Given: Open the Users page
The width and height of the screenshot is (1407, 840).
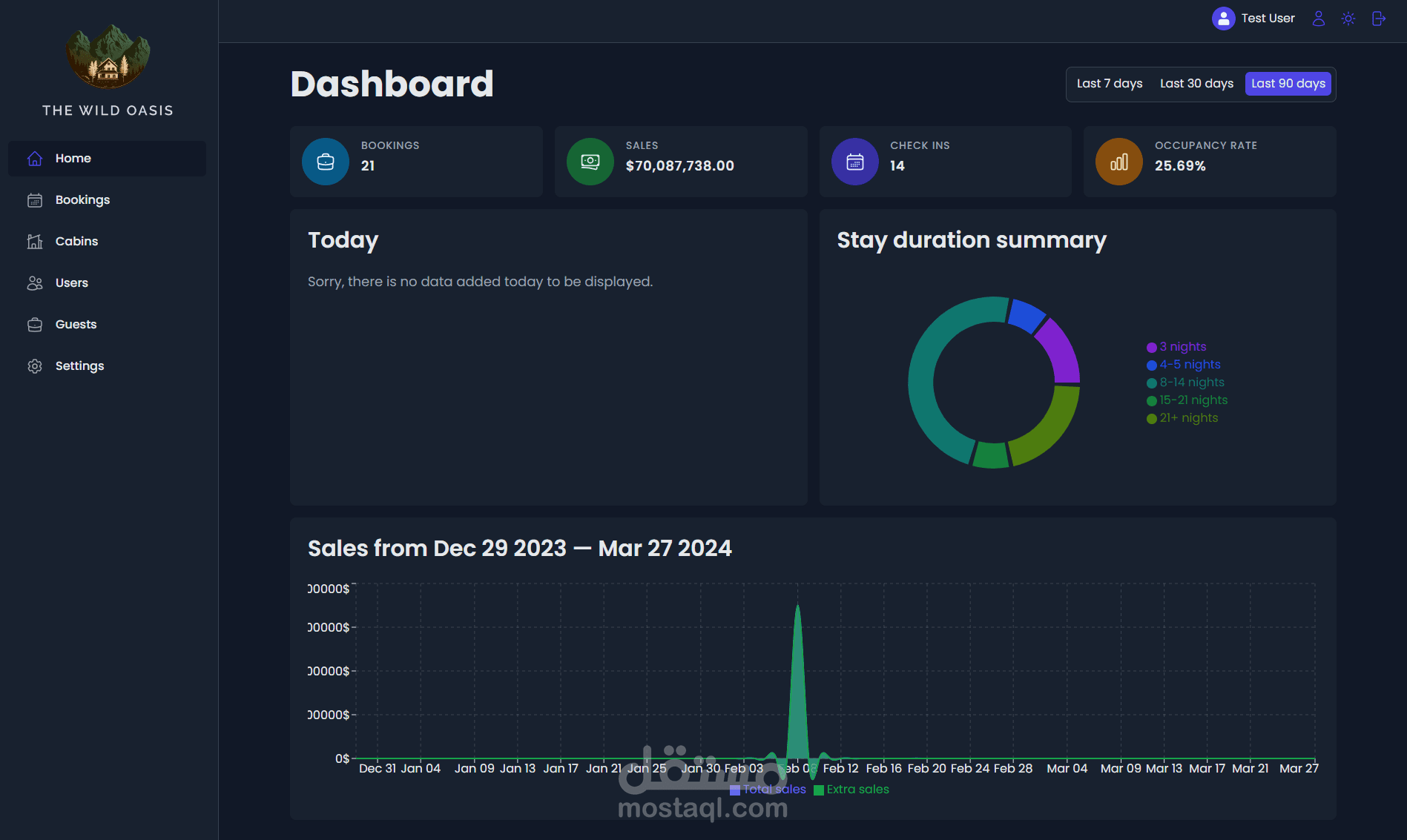Looking at the screenshot, I should (x=108, y=283).
